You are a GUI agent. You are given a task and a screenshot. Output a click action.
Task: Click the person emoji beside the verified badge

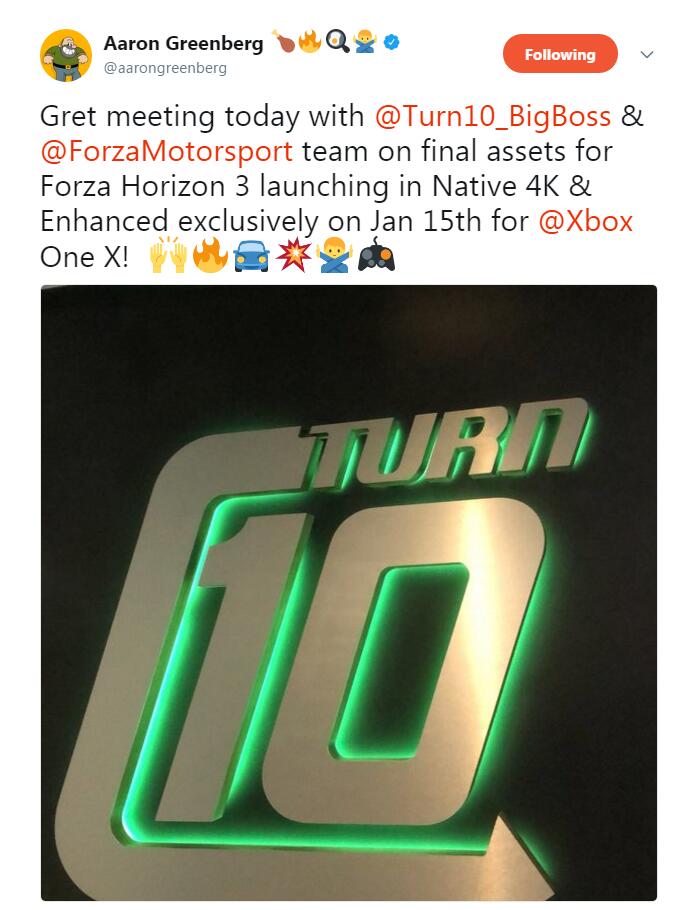point(365,42)
